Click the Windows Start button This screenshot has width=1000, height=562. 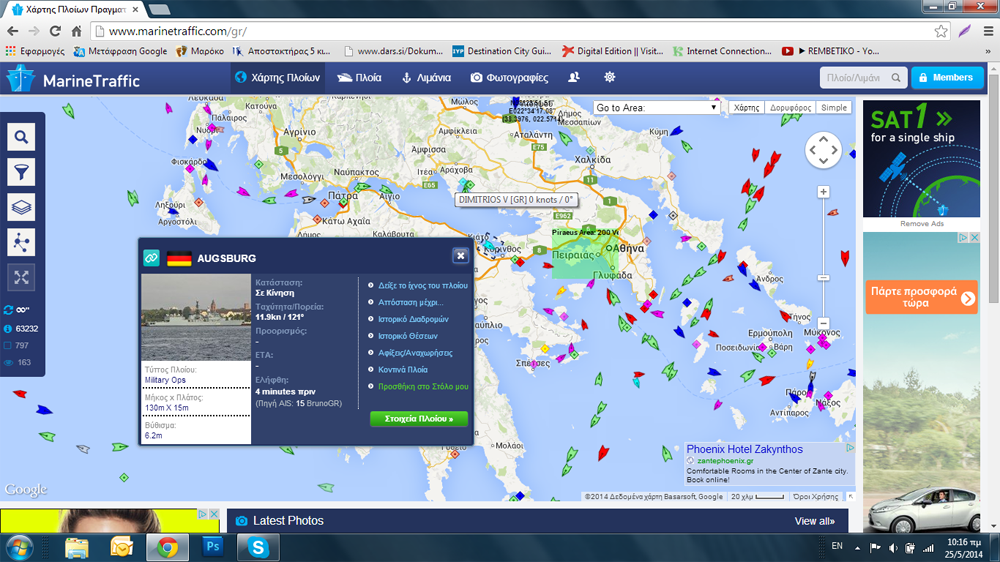click(x=19, y=547)
